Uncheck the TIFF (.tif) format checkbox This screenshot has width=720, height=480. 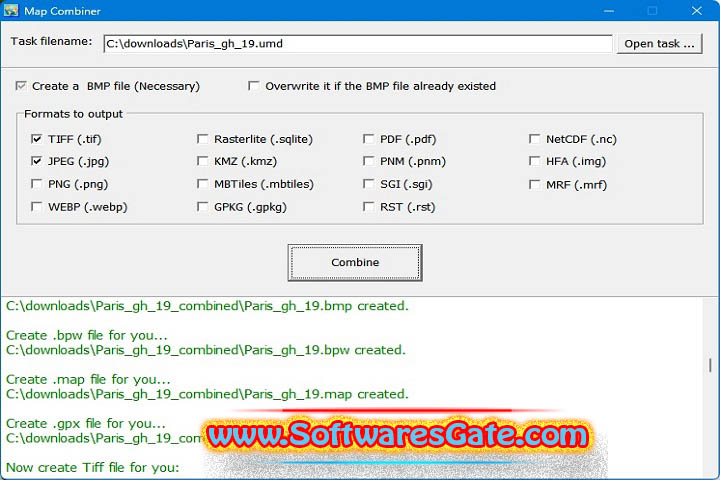[37, 139]
